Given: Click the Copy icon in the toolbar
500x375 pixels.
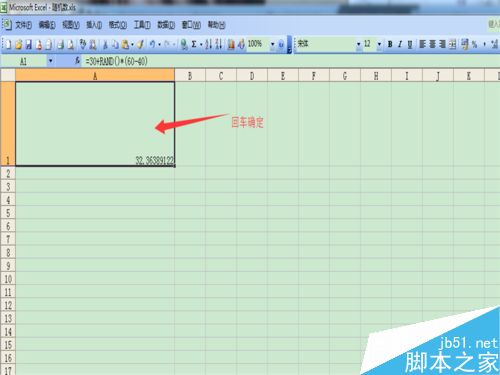Looking at the screenshot, I should [115, 44].
